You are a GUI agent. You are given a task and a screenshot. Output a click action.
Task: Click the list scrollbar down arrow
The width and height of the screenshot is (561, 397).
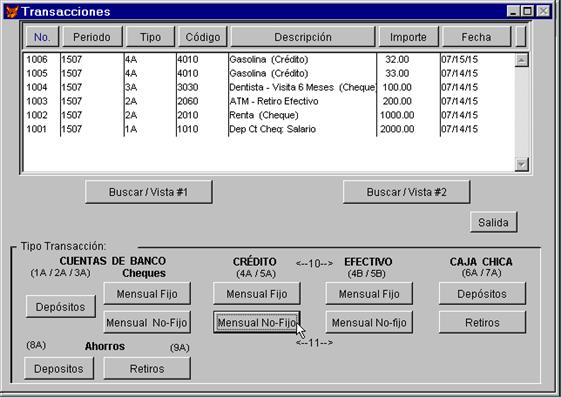coord(521,165)
